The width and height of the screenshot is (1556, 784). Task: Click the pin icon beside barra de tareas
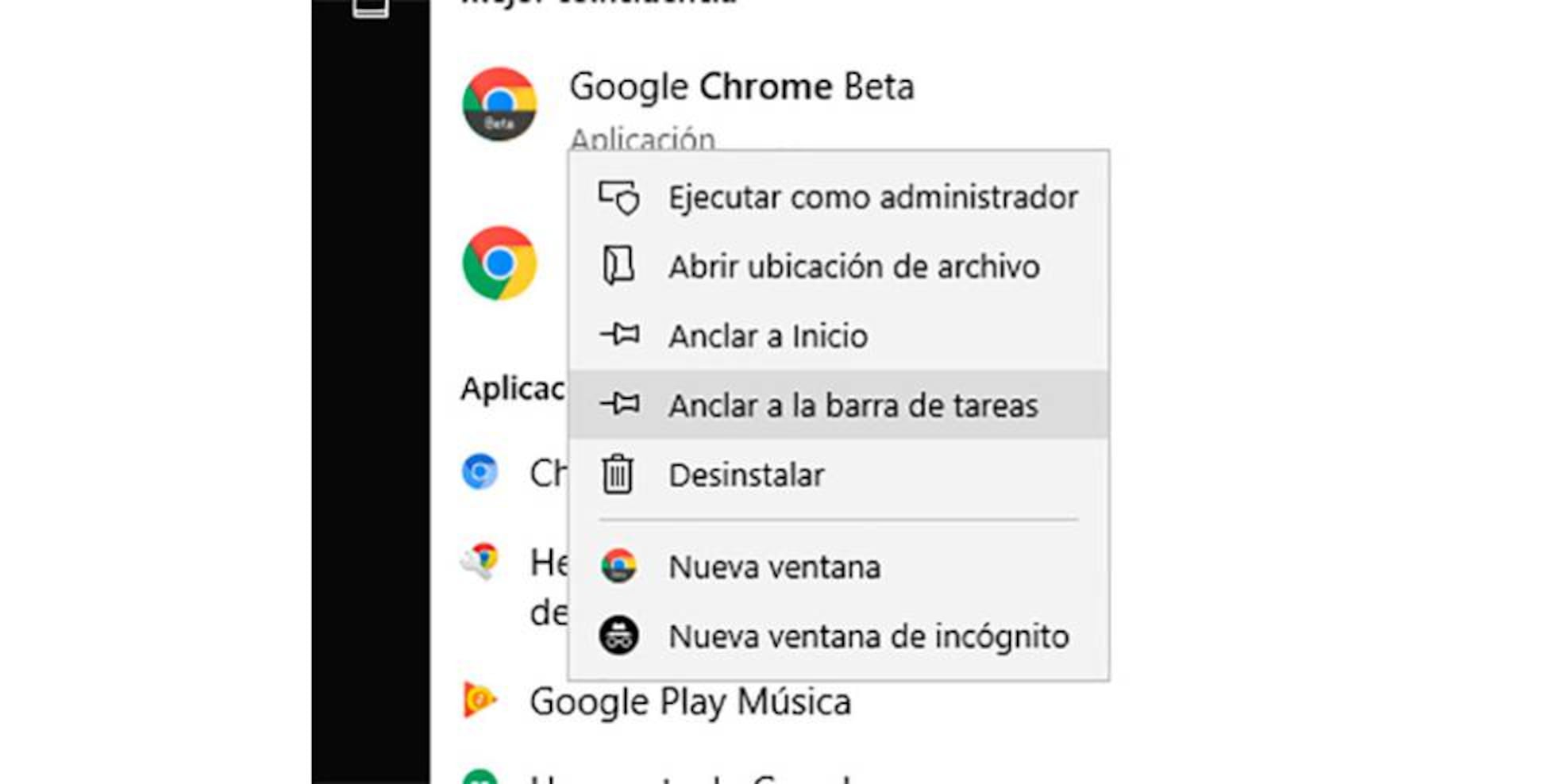tap(620, 404)
